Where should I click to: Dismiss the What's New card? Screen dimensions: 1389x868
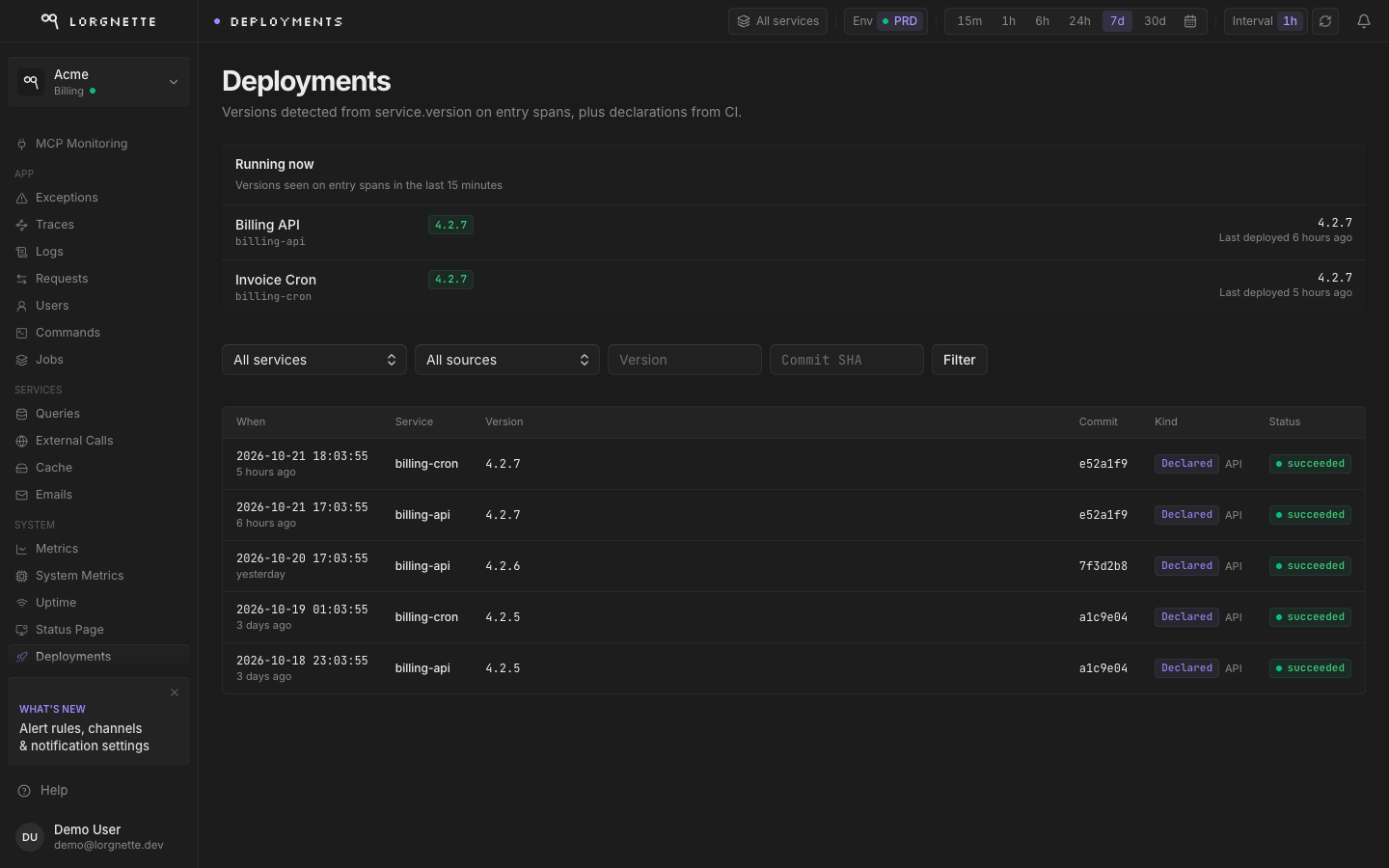175,692
